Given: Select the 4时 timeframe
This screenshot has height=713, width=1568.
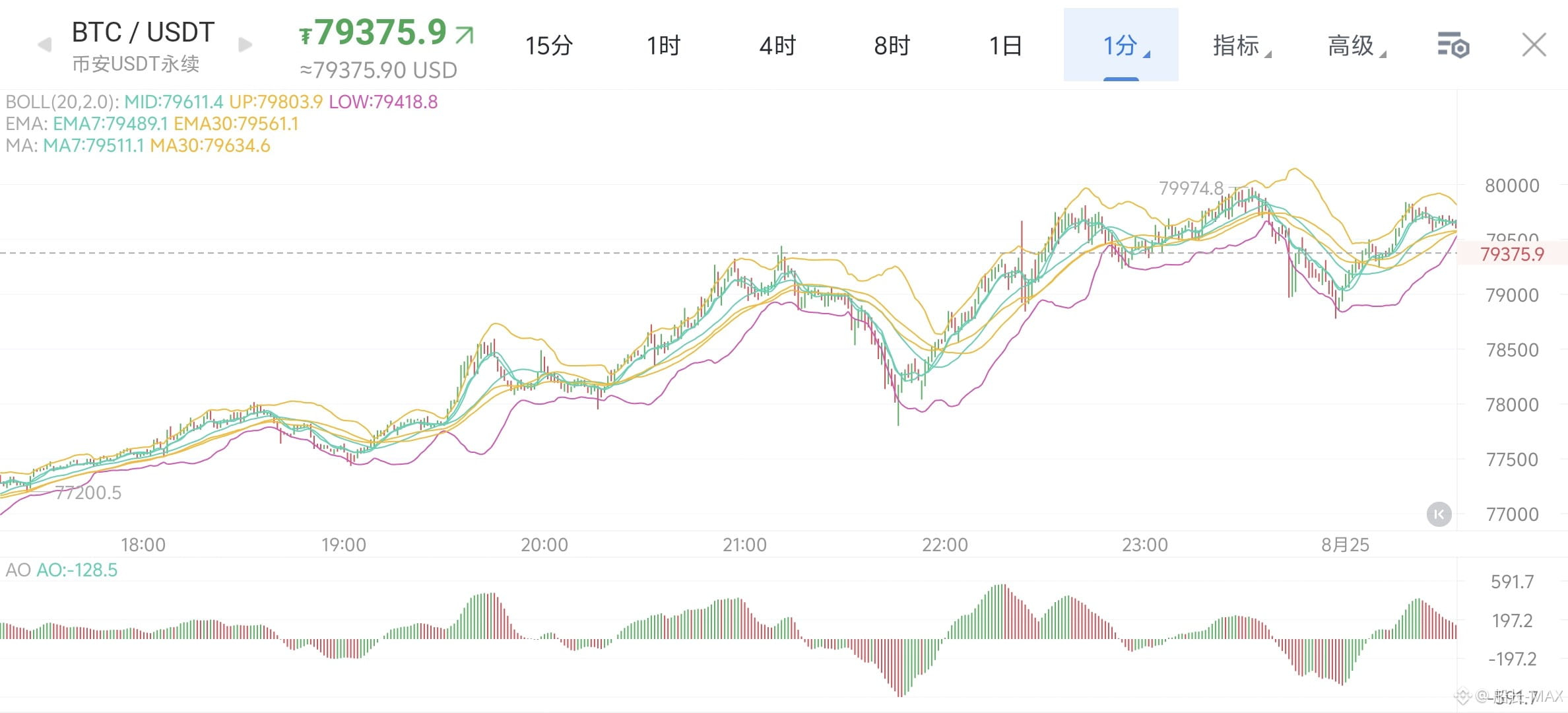Looking at the screenshot, I should point(777,46).
